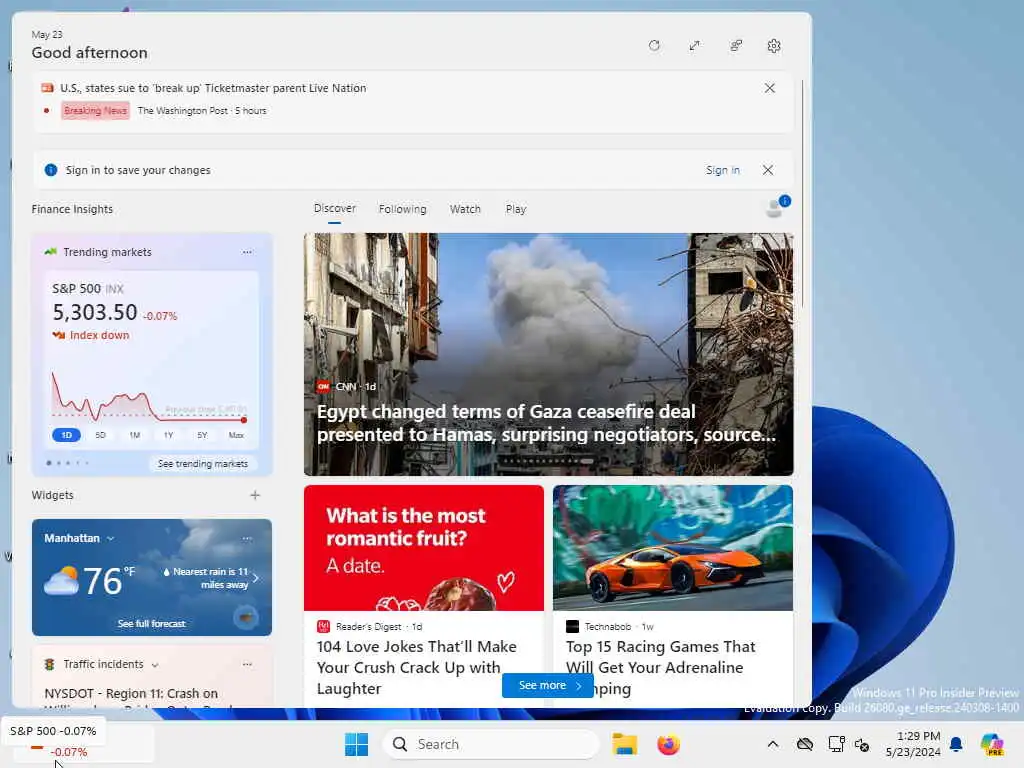Open the personalize feed icon in header

tap(736, 46)
